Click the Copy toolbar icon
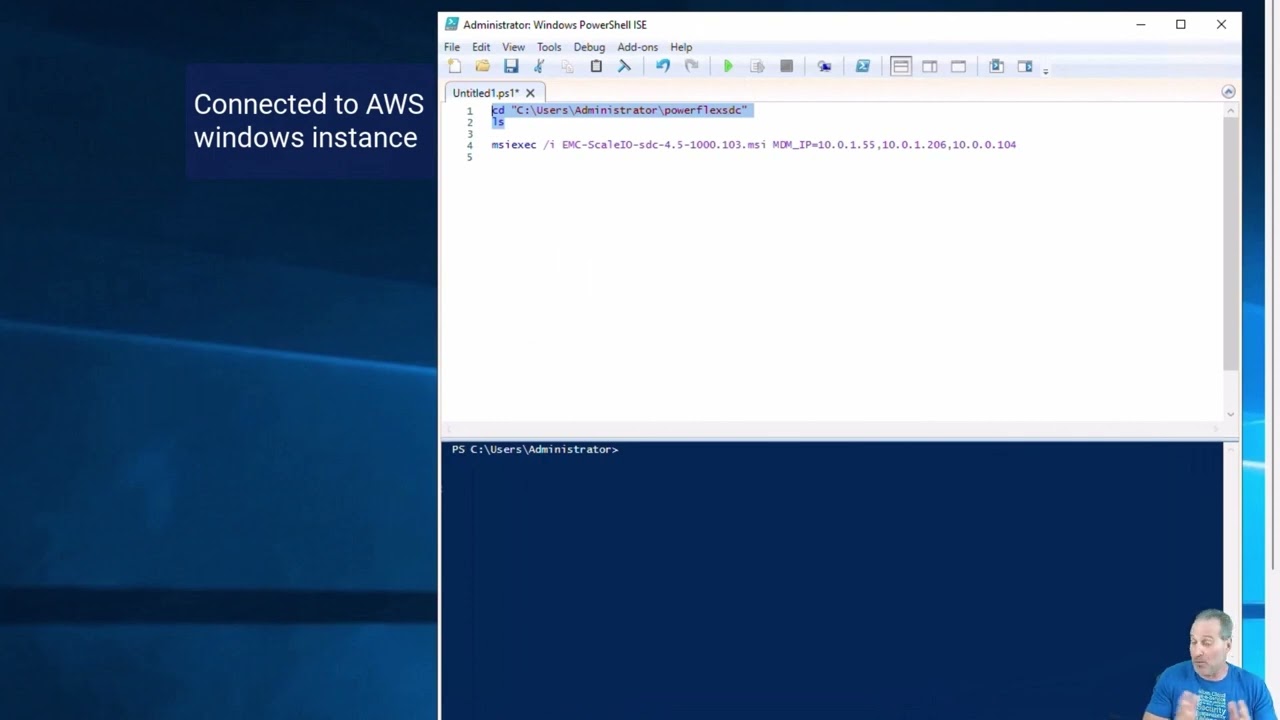1280x720 pixels. 567,66
